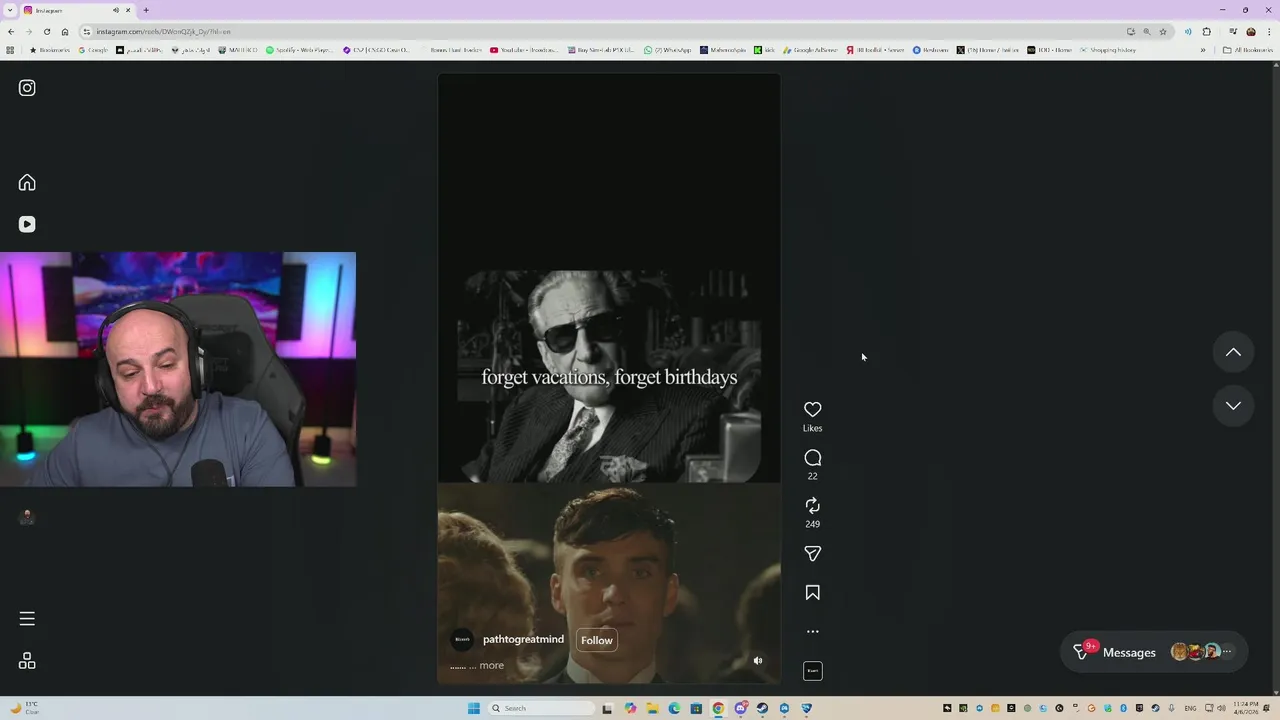Open Spotify Web Player bookmark
1280x720 pixels.
(x=301, y=50)
